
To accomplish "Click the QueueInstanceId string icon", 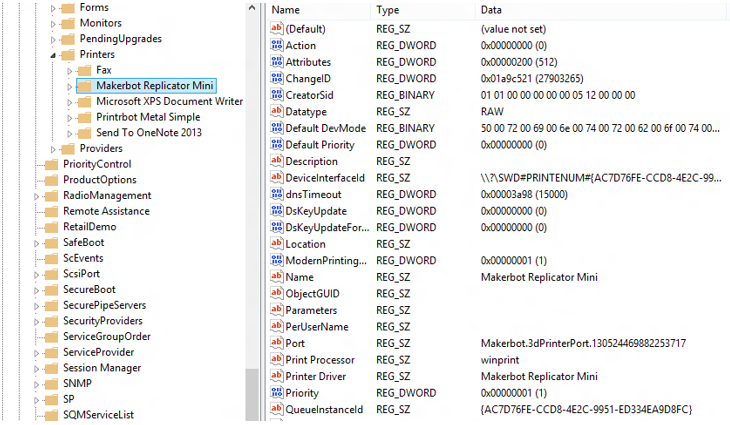I will click(x=277, y=409).
